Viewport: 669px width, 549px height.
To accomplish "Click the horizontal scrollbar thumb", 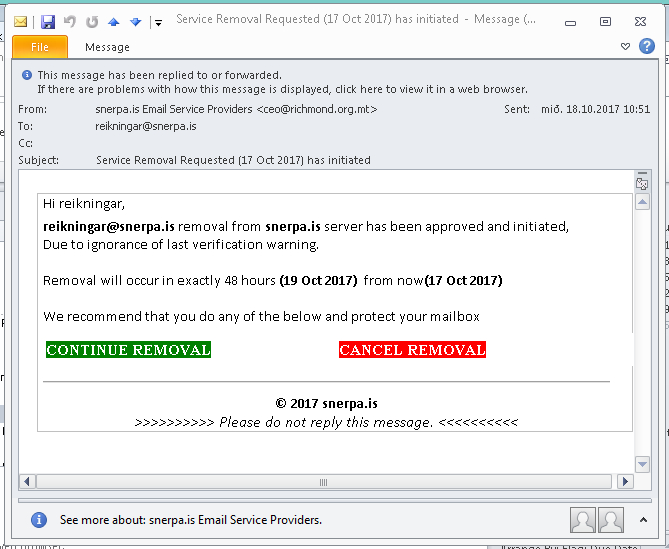I will [324, 482].
